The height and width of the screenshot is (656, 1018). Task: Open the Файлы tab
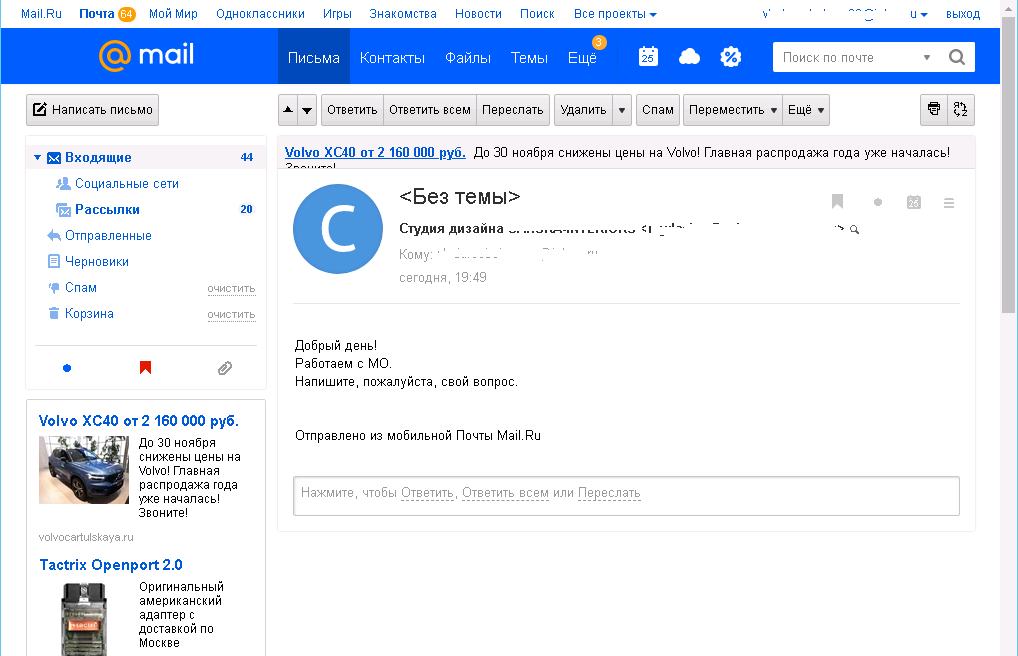(467, 58)
